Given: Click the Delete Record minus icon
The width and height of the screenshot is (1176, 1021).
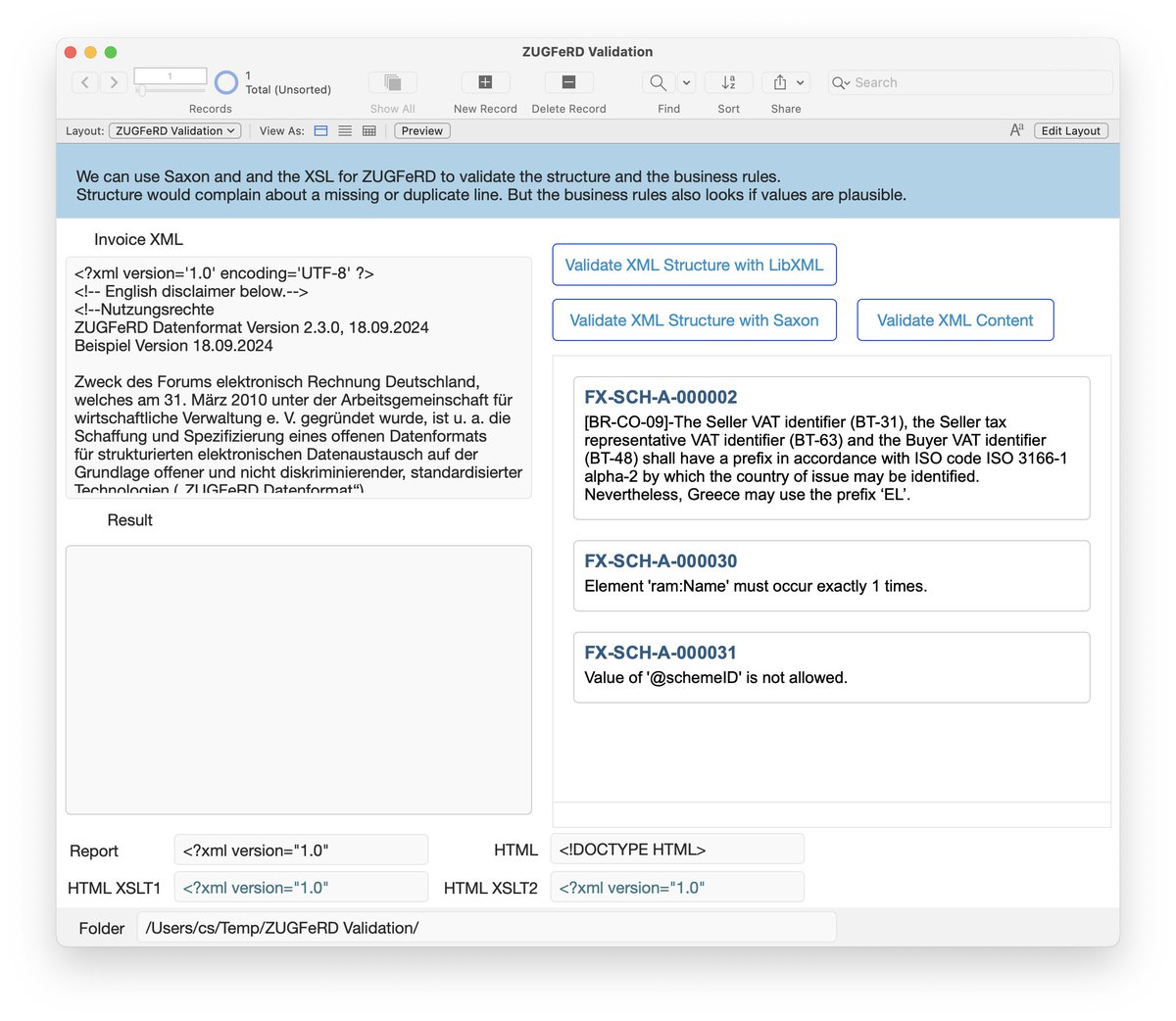Looking at the screenshot, I should tap(568, 82).
